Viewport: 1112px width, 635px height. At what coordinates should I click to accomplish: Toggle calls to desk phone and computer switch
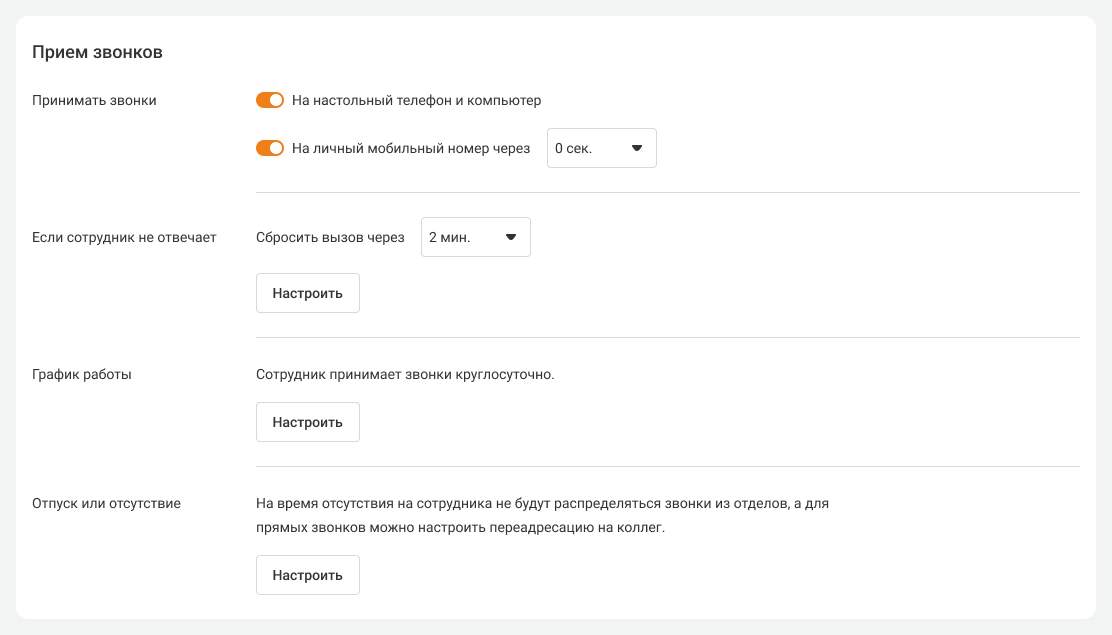(x=270, y=100)
